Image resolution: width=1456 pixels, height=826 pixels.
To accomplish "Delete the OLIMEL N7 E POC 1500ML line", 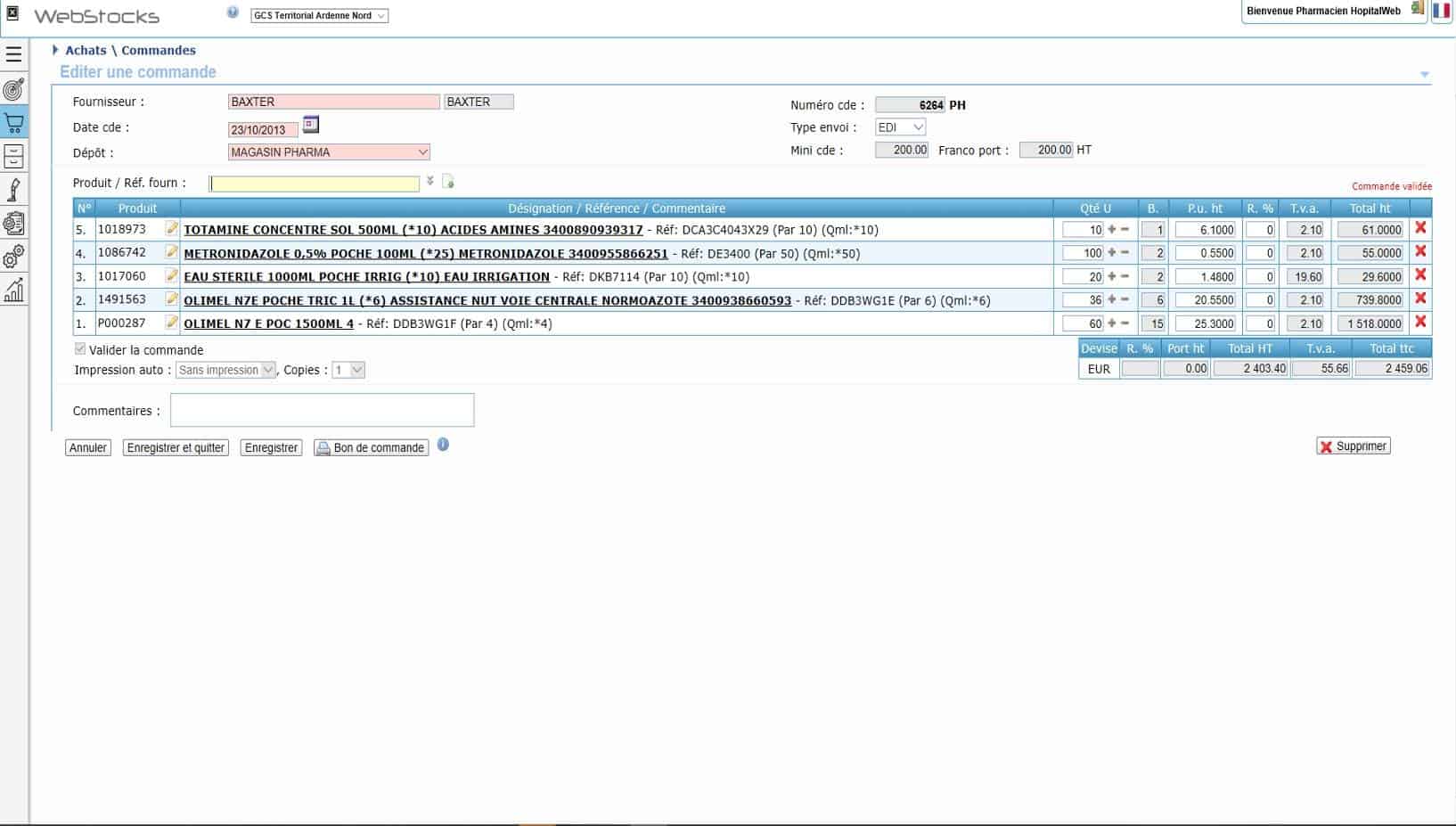I will point(1420,322).
